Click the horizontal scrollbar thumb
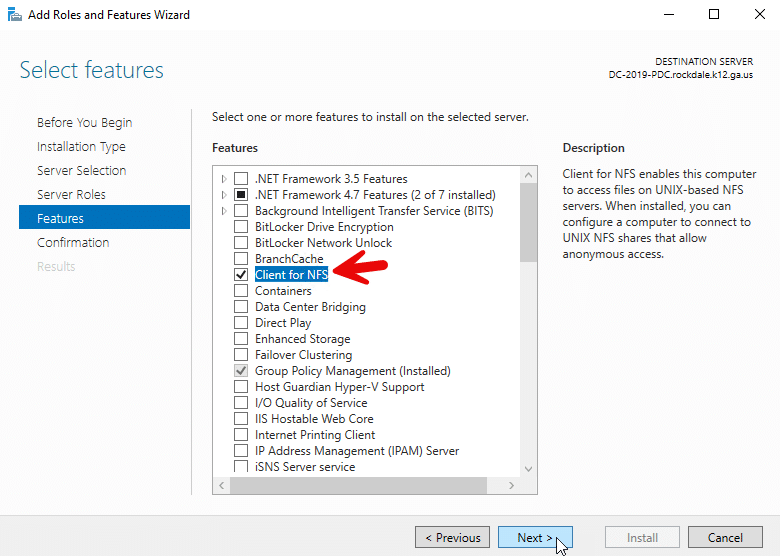 tap(358, 485)
